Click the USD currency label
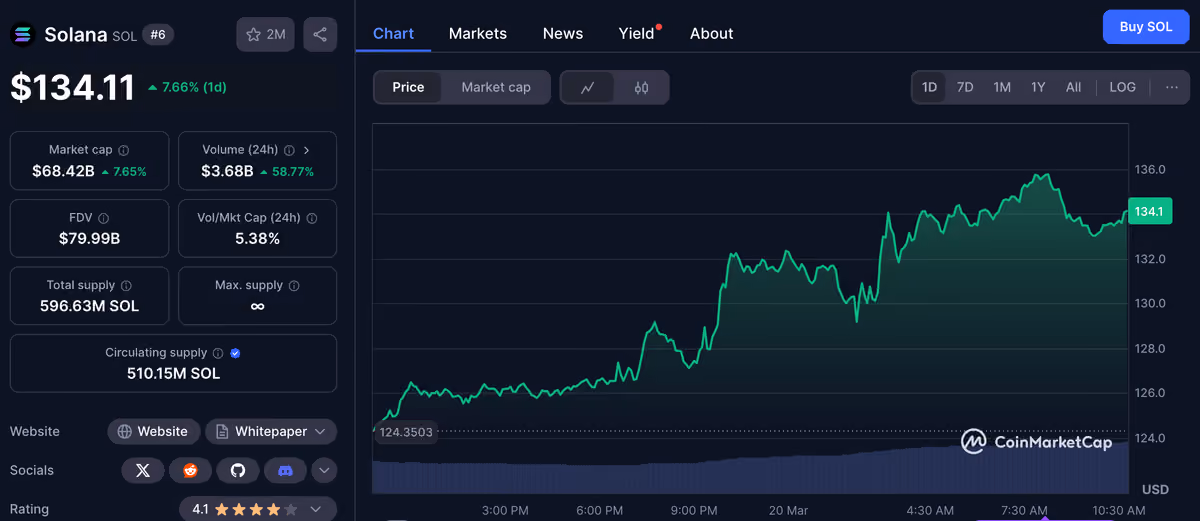This screenshot has height=521, width=1200. pyautogui.click(x=1155, y=489)
